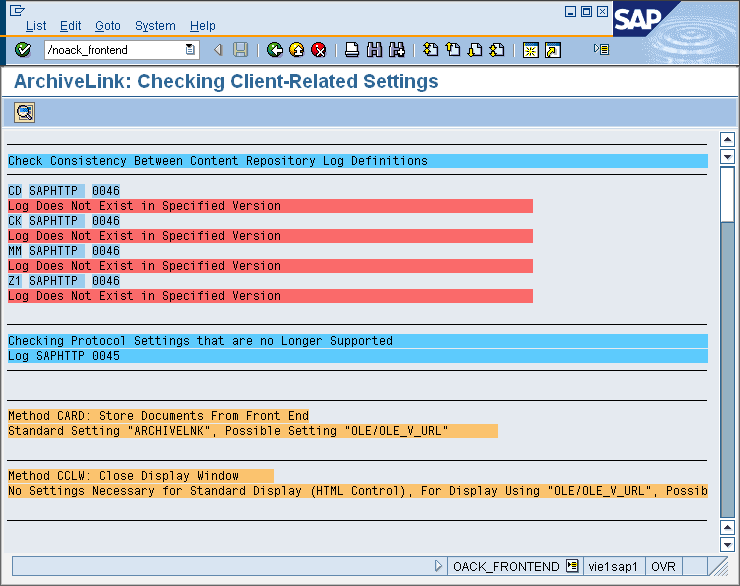Click the Find binoculars icon
The image size is (740, 586).
(x=375, y=50)
